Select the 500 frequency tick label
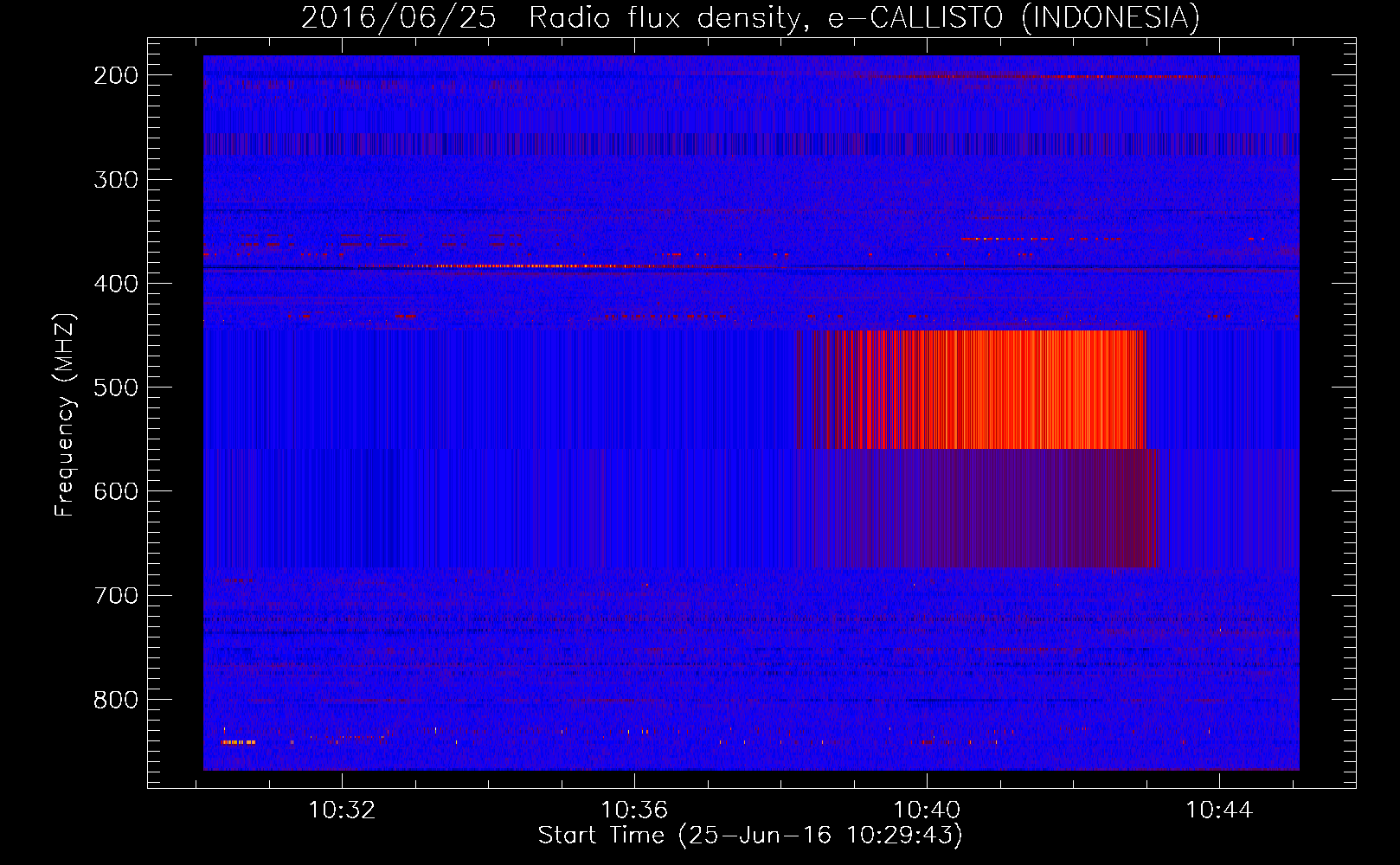Screen dimensions: 1400x865 pos(116,388)
